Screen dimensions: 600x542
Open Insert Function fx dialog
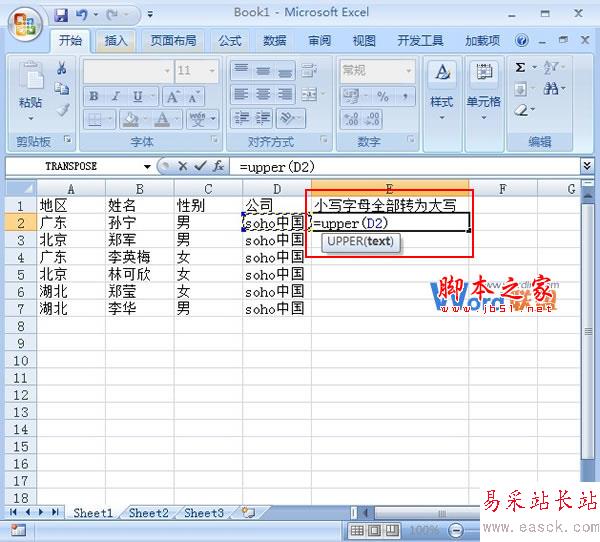coord(218,166)
